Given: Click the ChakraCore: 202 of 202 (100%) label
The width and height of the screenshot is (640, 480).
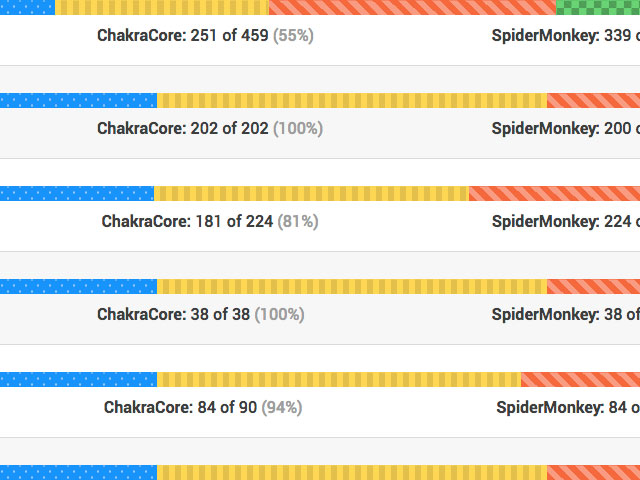Looking at the screenshot, I should (x=210, y=129).
